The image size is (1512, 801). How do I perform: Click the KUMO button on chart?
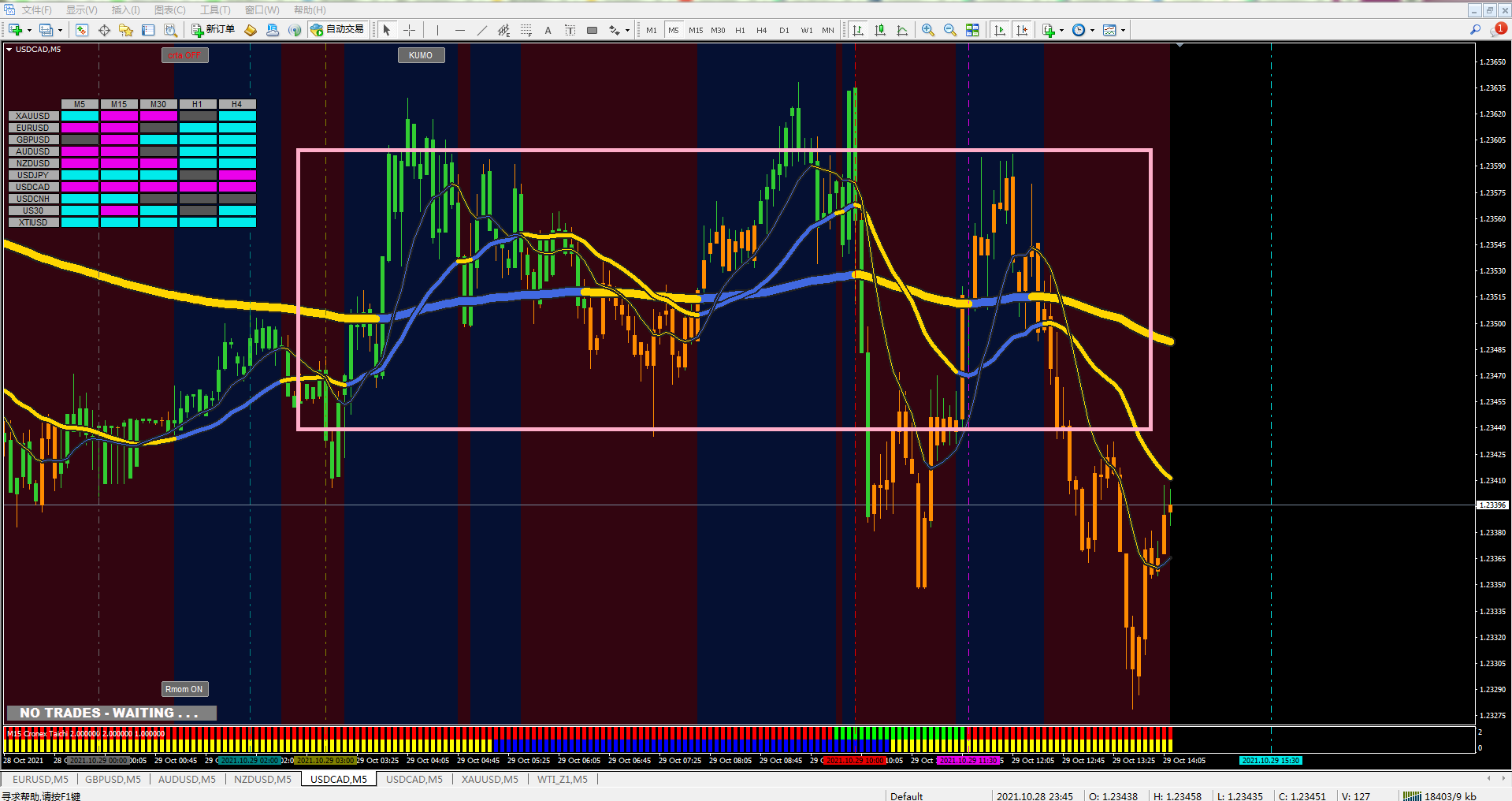point(421,55)
